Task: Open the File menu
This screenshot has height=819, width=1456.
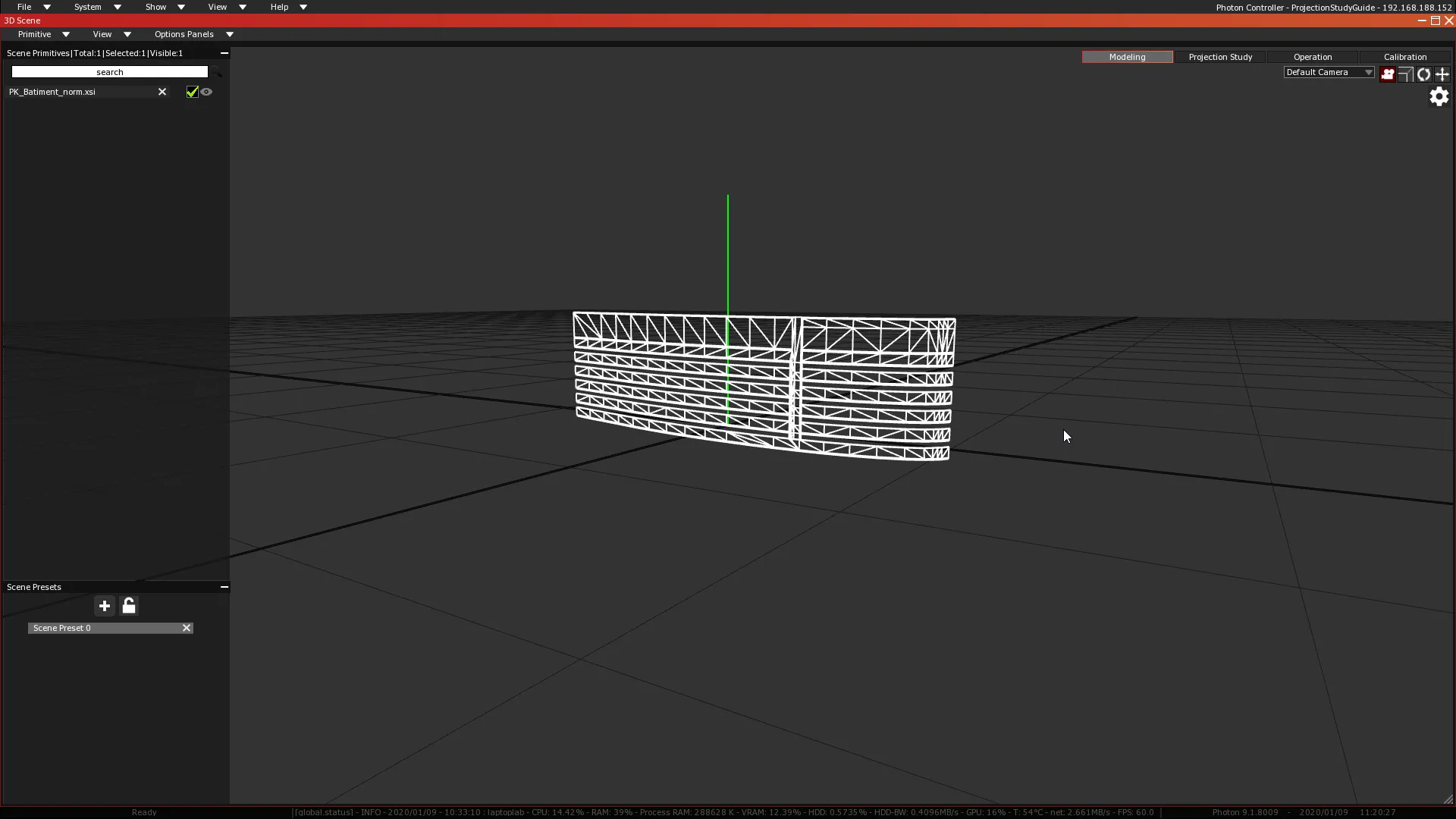Action: pos(33,7)
